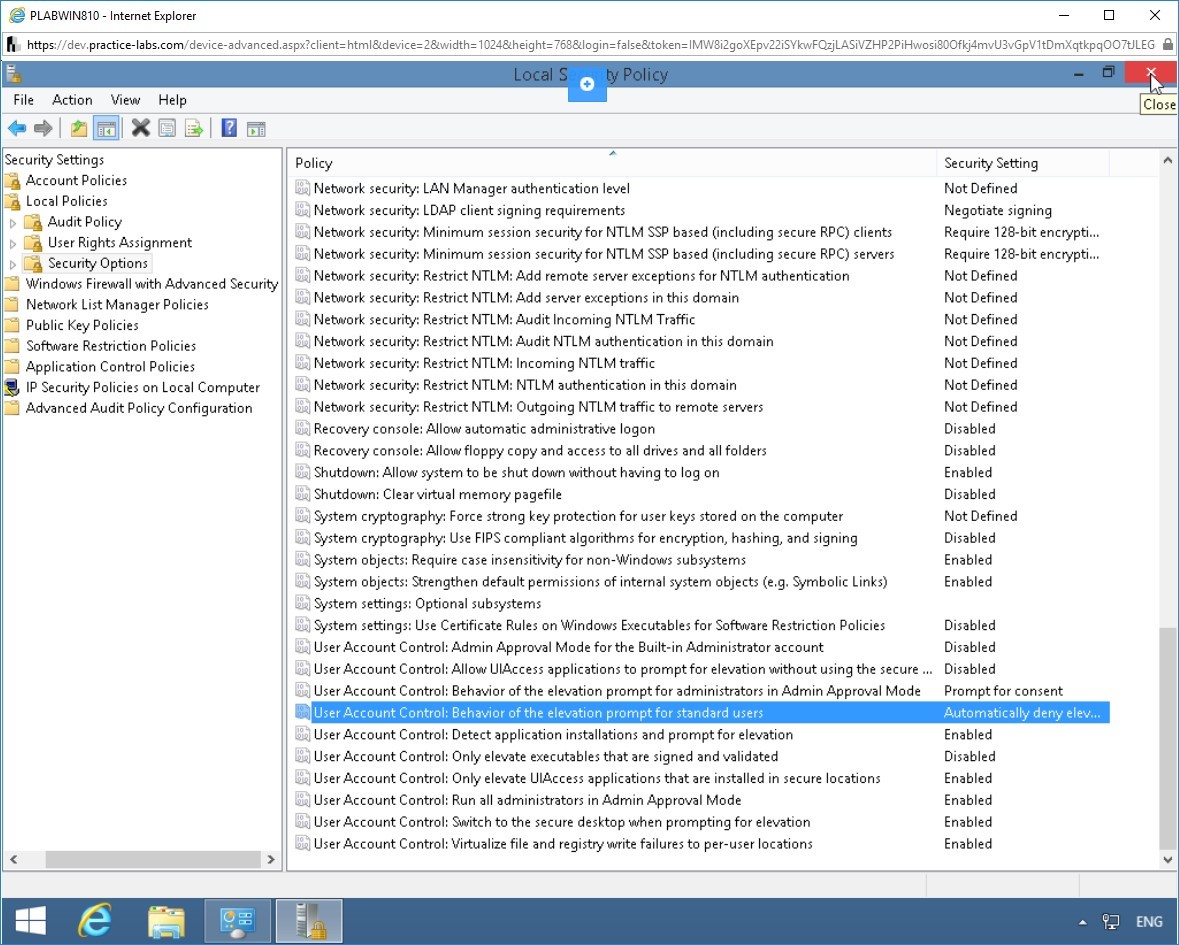Screen dimensions: 1179x945
Task: Click the Help question mark icon
Action: pos(229,129)
